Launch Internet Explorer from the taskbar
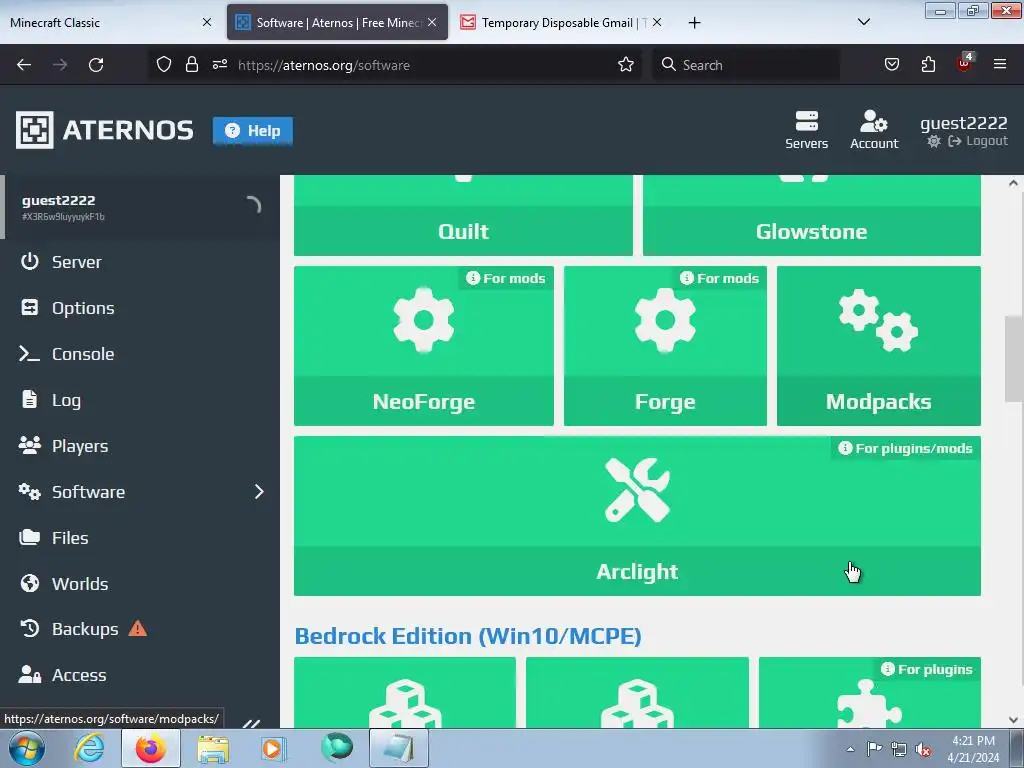This screenshot has height=768, width=1024. [x=89, y=748]
